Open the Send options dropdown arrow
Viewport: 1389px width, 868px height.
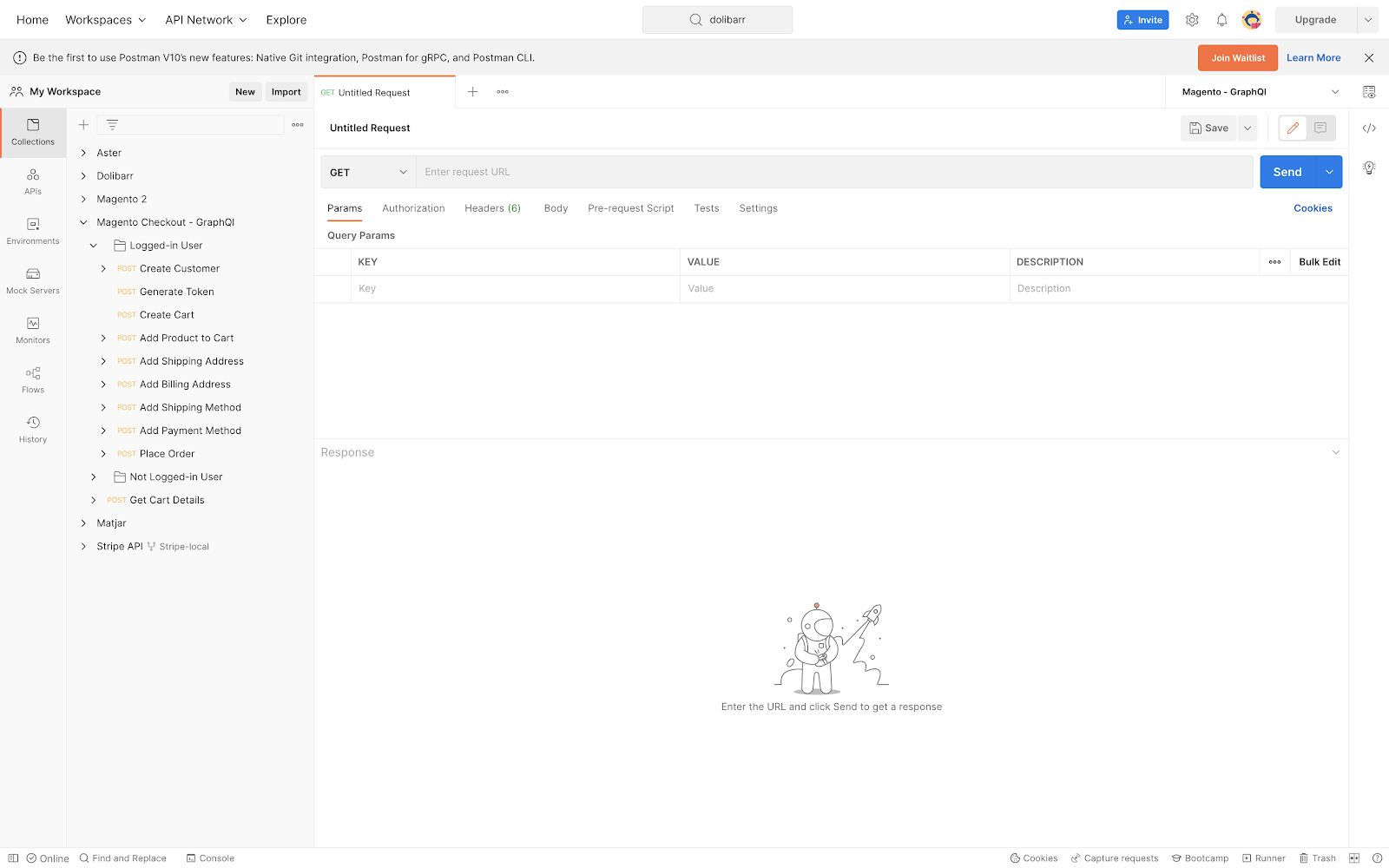(x=1329, y=172)
